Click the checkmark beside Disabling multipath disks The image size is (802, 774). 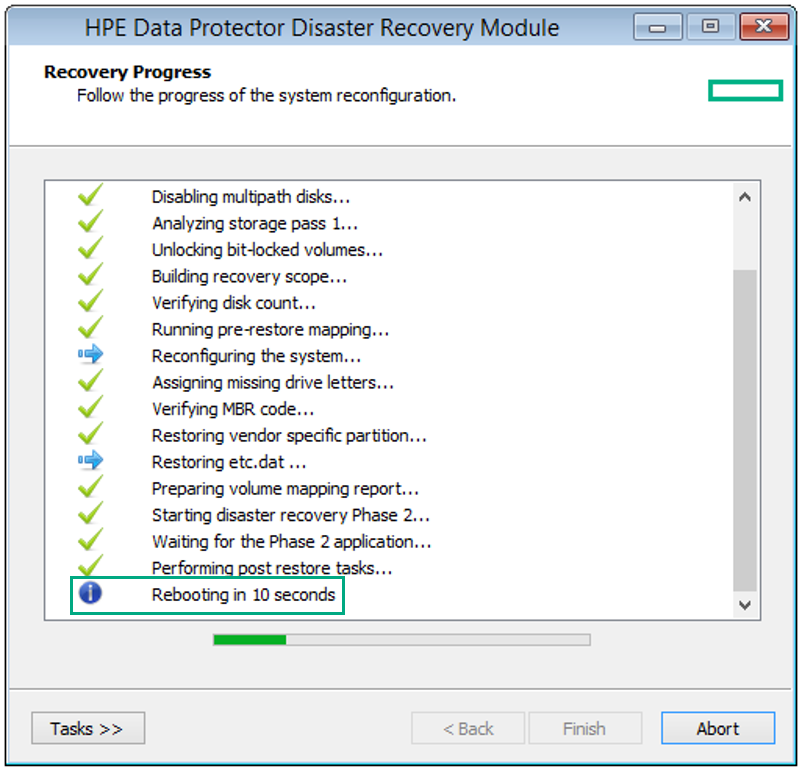(x=91, y=195)
